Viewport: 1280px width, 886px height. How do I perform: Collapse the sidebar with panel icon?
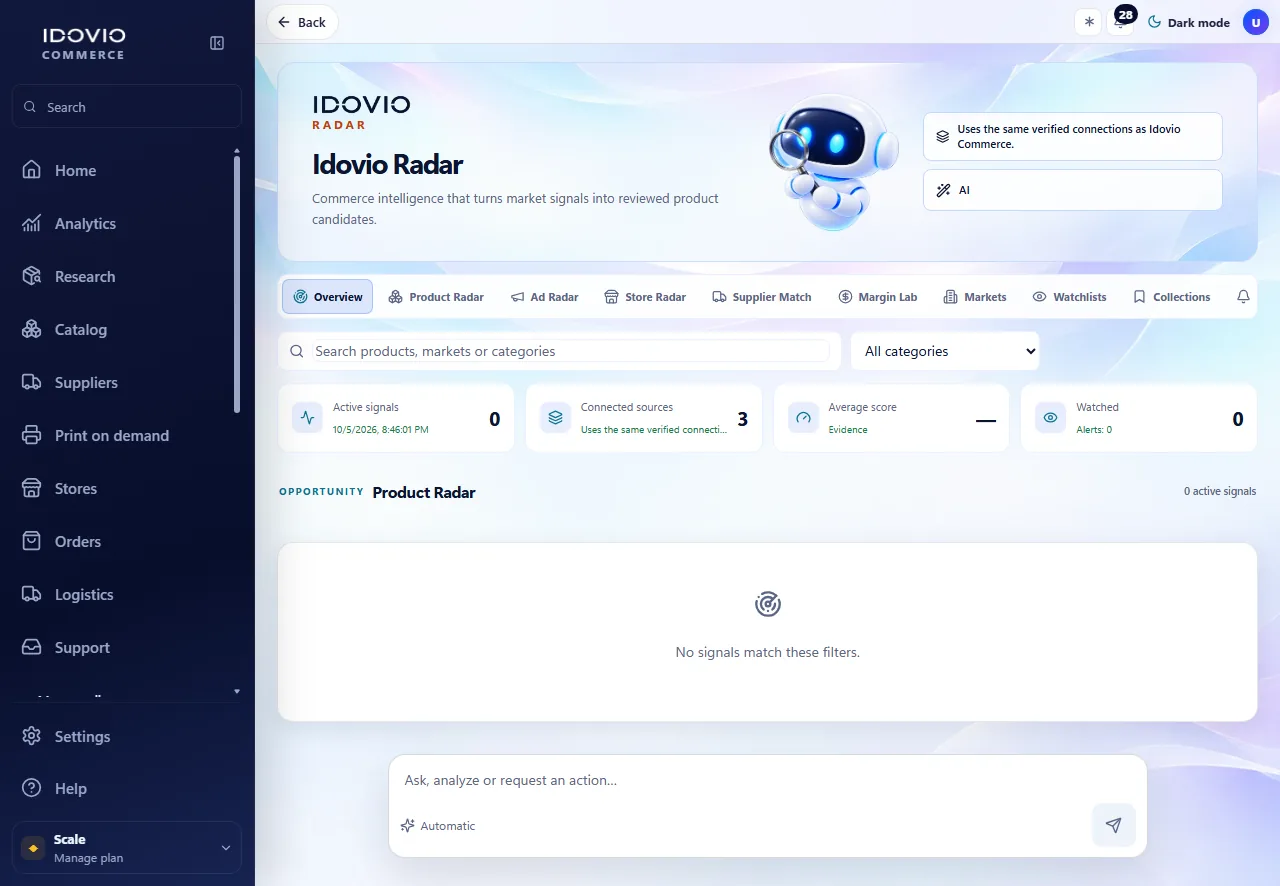click(x=217, y=43)
